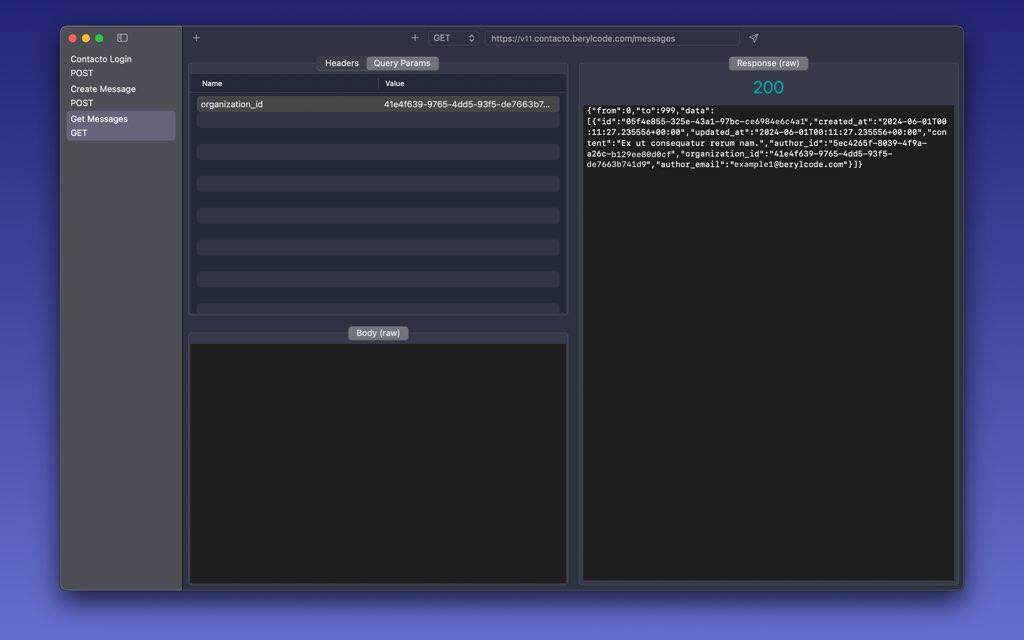Switch to the Query Params tab

[x=401, y=62]
